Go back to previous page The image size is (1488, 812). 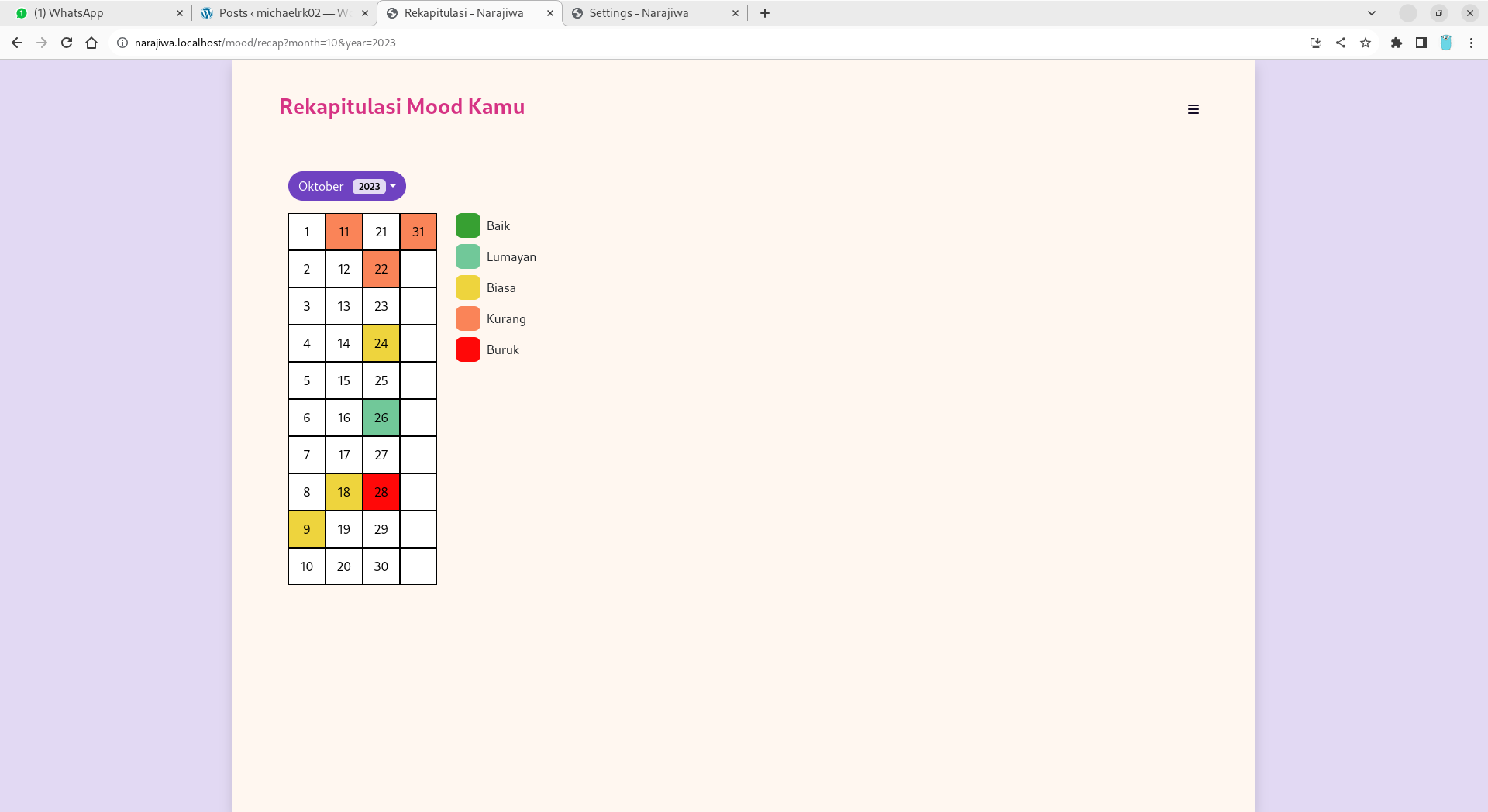coord(17,43)
